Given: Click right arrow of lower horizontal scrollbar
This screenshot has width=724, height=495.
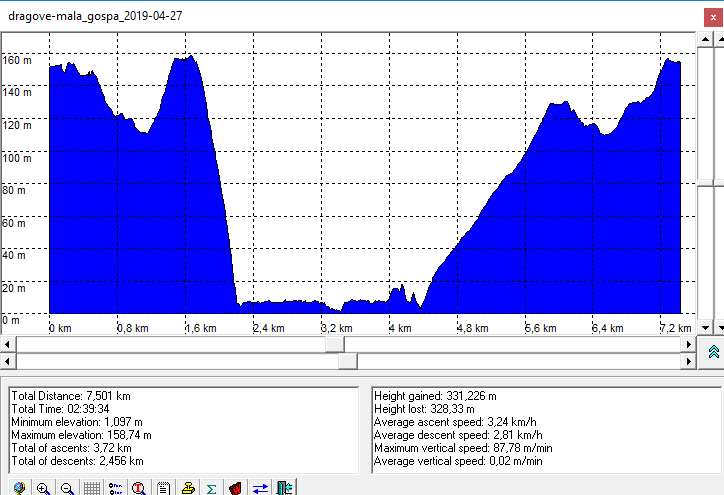Looking at the screenshot, I should point(688,361).
